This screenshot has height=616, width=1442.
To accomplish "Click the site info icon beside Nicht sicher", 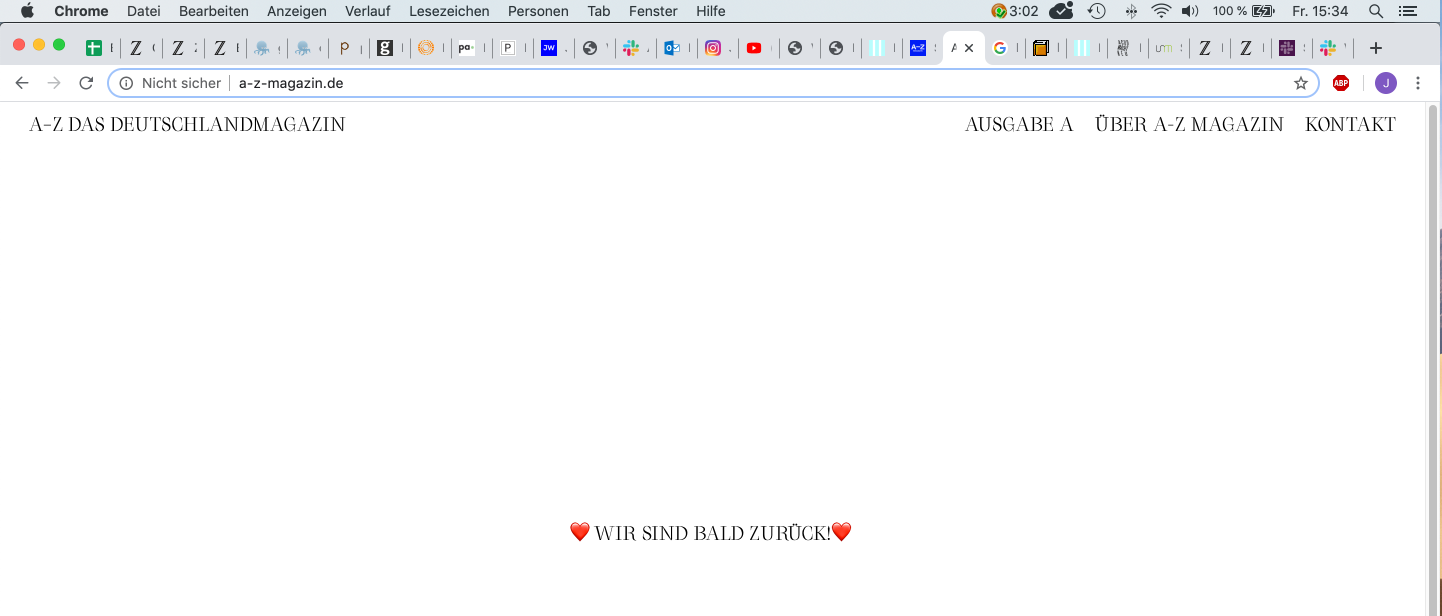I will click(126, 83).
